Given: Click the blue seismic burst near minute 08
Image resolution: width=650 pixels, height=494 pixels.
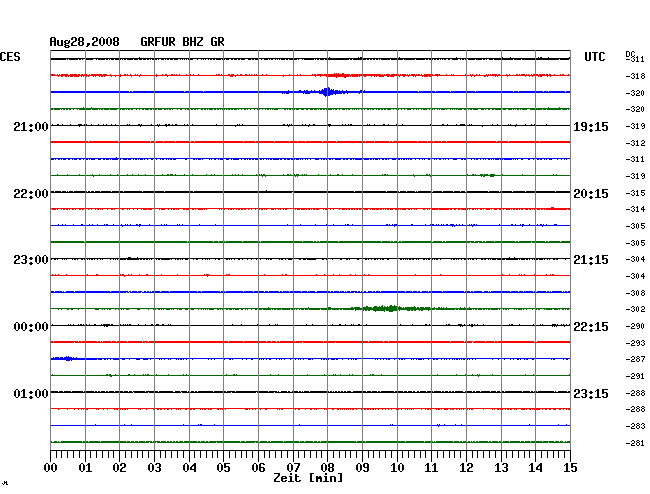Looking at the screenshot, I should (326, 92).
